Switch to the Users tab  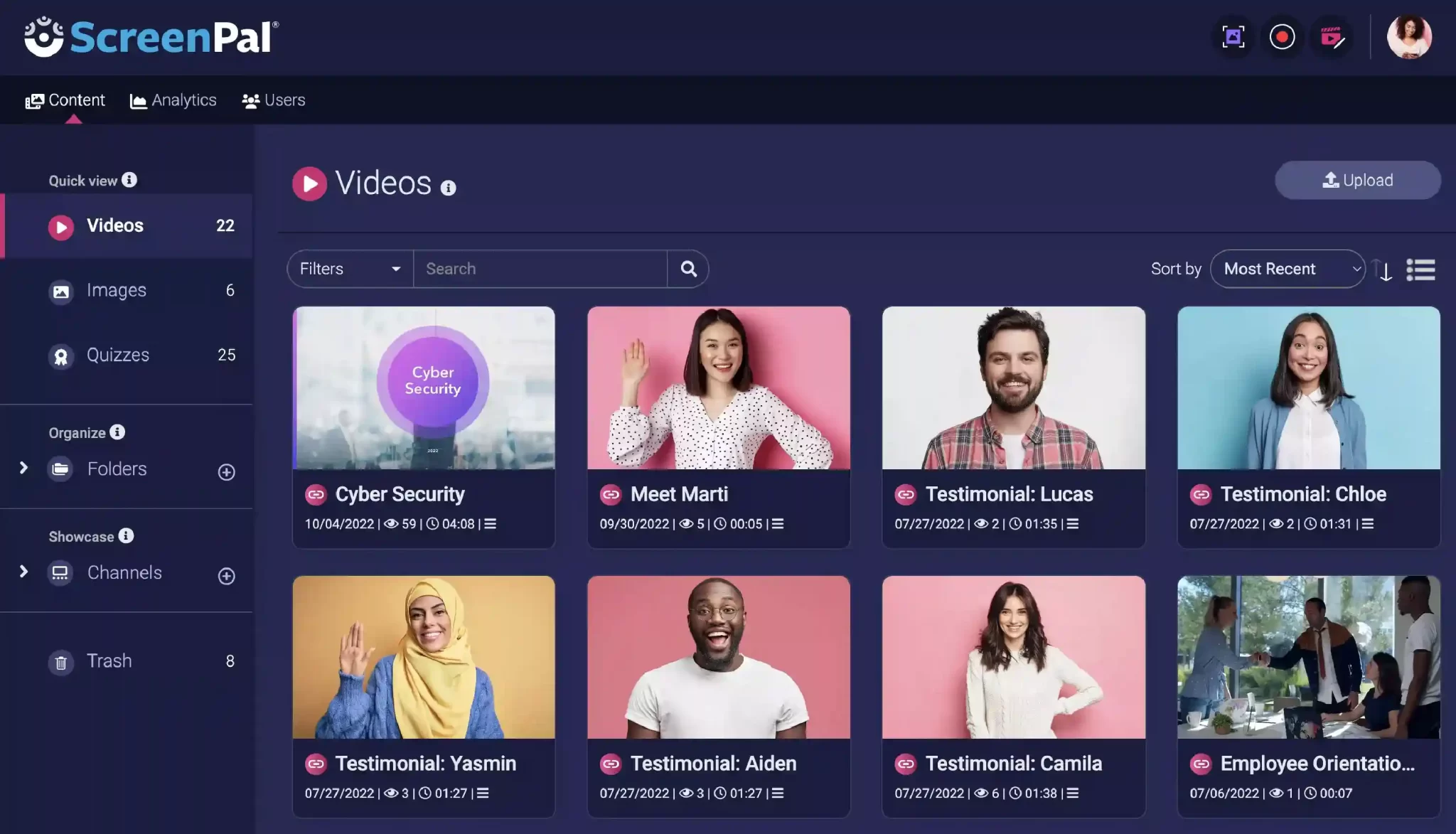point(283,99)
